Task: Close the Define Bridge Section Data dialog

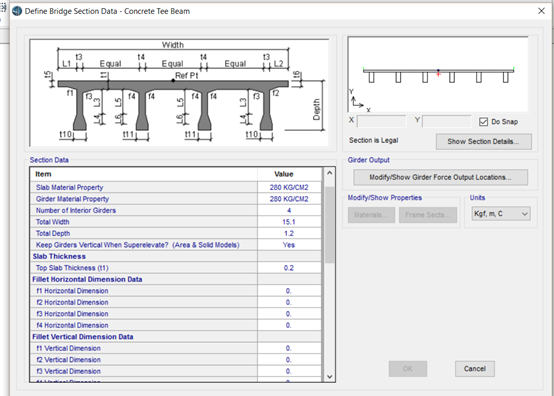Action: (x=541, y=11)
